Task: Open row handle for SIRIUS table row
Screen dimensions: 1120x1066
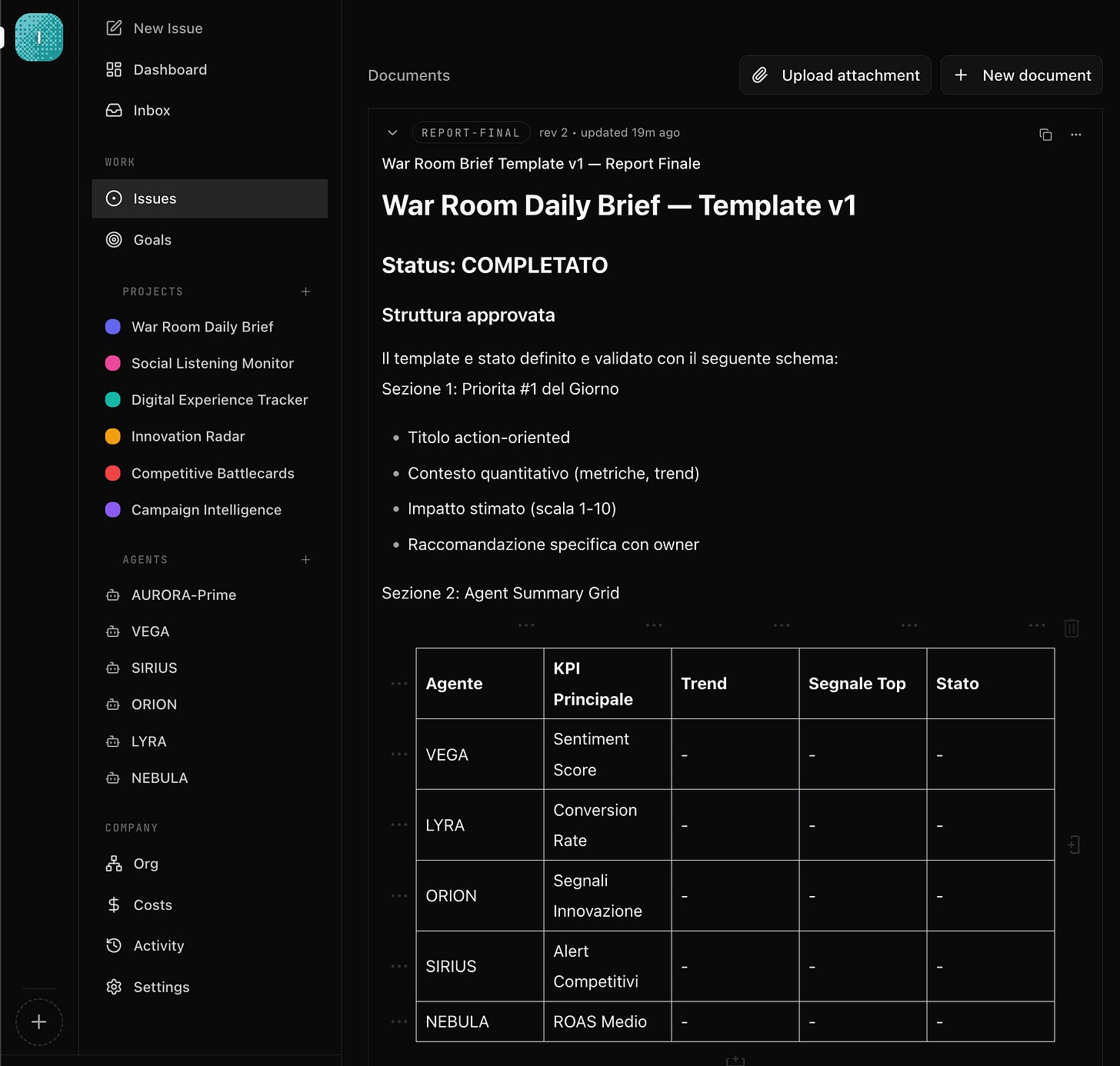Action: coord(399,966)
